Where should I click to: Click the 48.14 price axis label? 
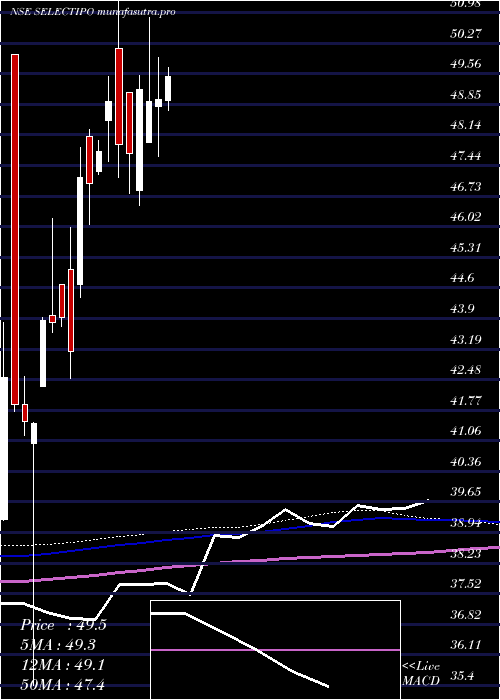tap(466, 125)
